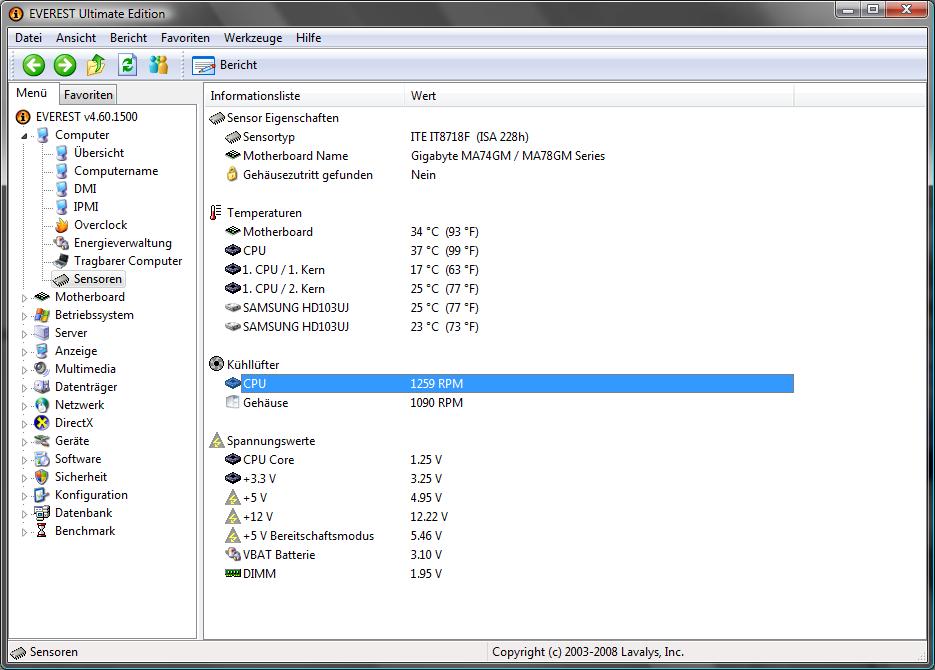
Task: Click the Sensoren chip icon in tree
Action: point(61,279)
